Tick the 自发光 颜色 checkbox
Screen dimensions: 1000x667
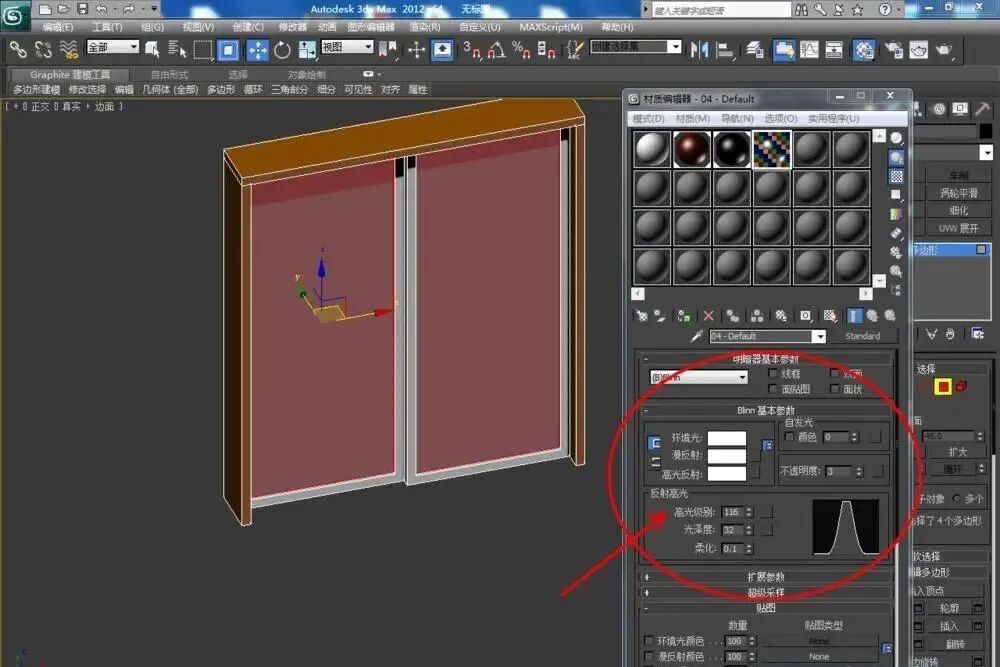790,436
